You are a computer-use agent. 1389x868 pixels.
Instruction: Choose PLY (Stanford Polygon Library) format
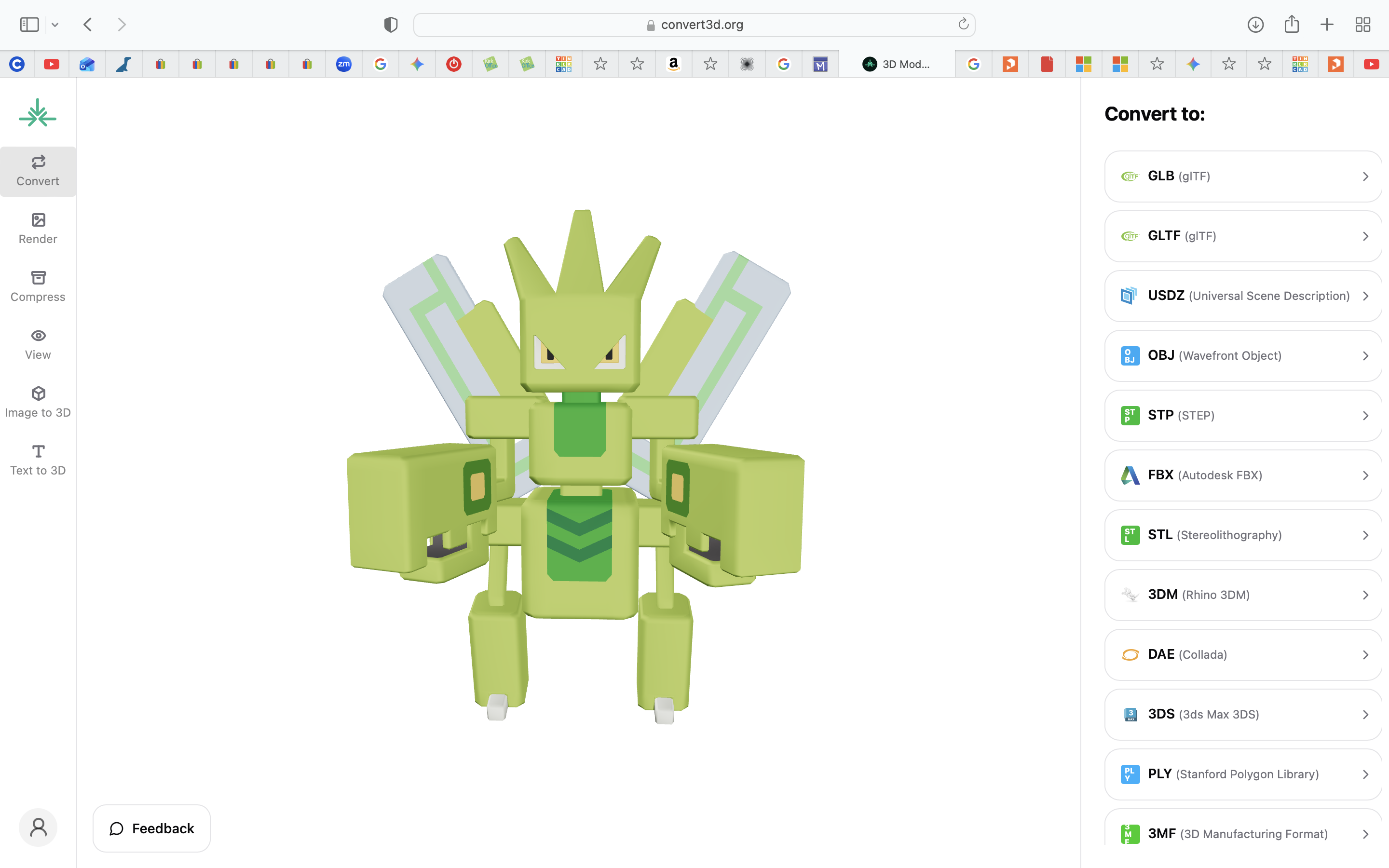click(1243, 774)
